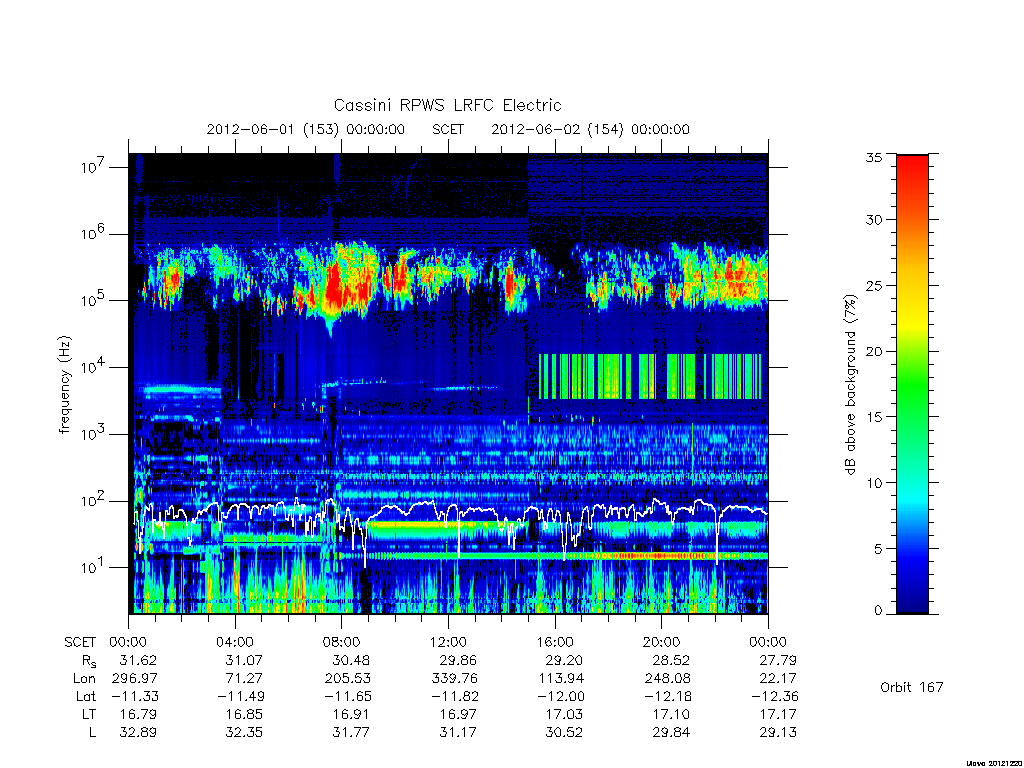
Task: Click the L value 29.13
Action: pyautogui.click(x=778, y=732)
